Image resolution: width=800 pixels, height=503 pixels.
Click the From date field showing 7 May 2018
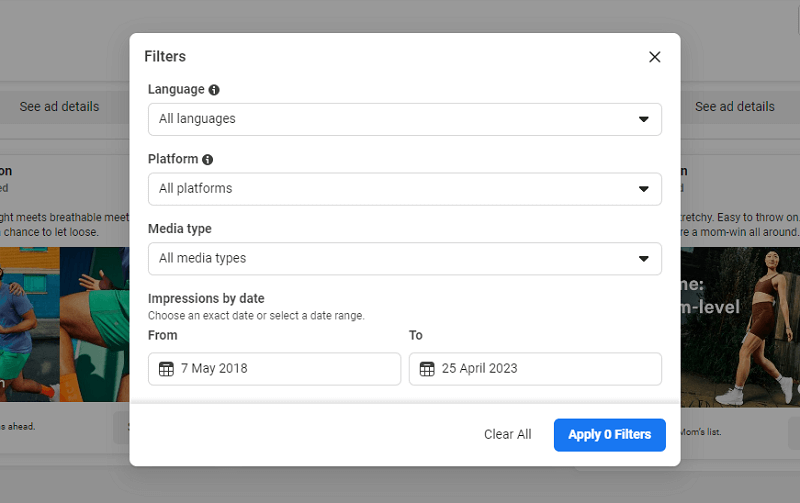[274, 369]
